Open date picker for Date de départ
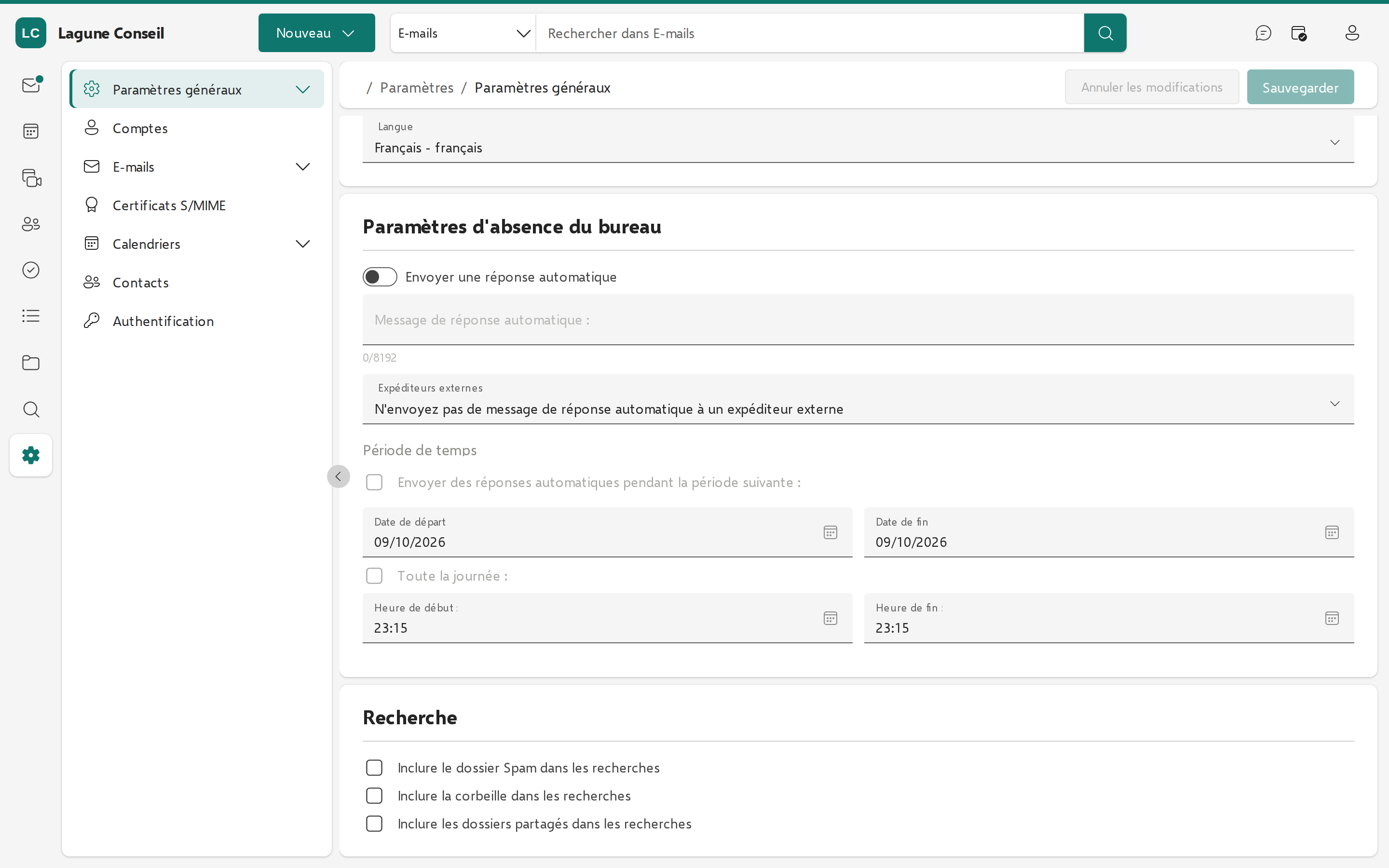The width and height of the screenshot is (1389, 868). (x=830, y=532)
